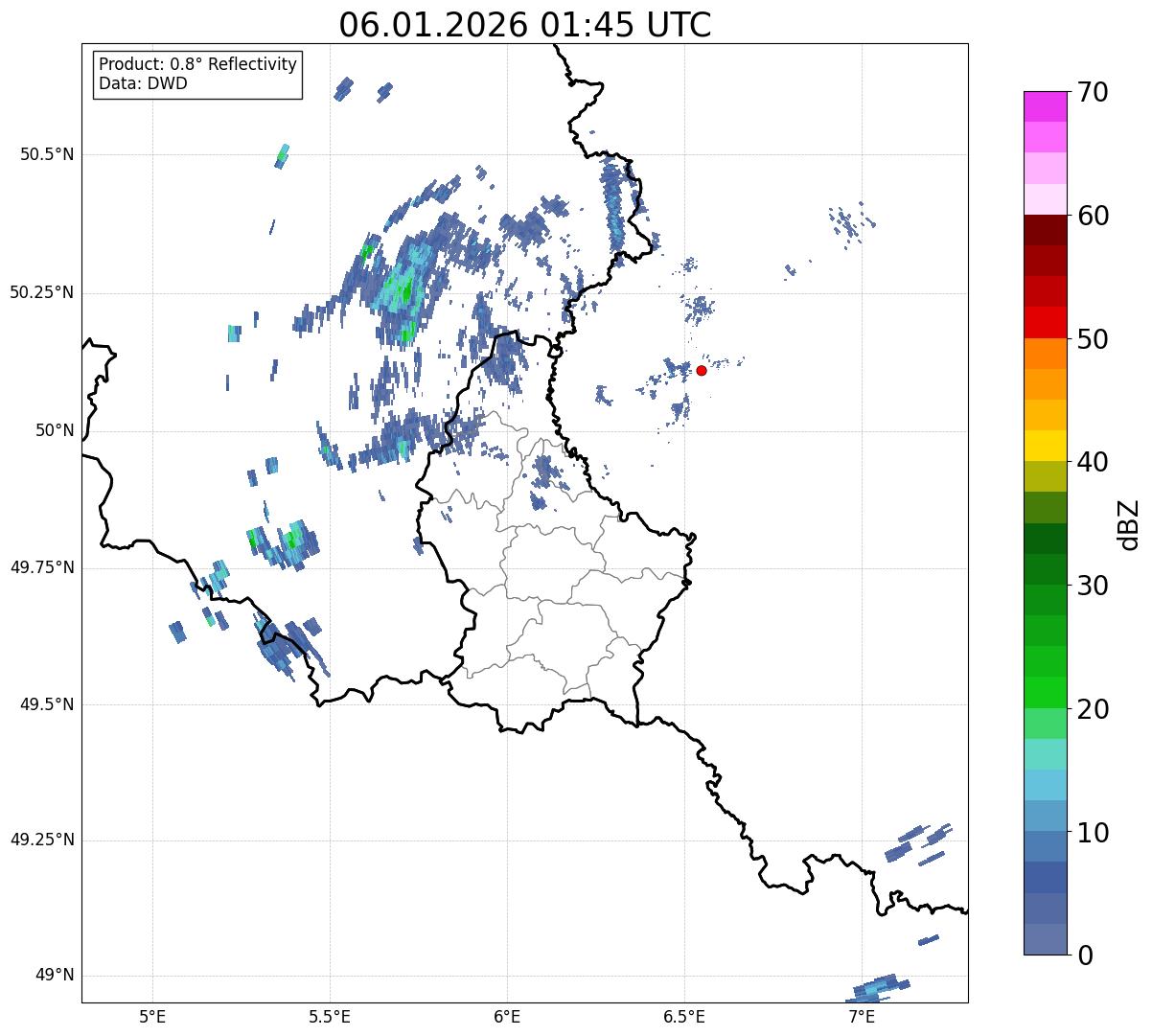This screenshot has width=1152, height=1036.
Task: Pick the bright red colorbar segment above 50
Action: click(1045, 323)
